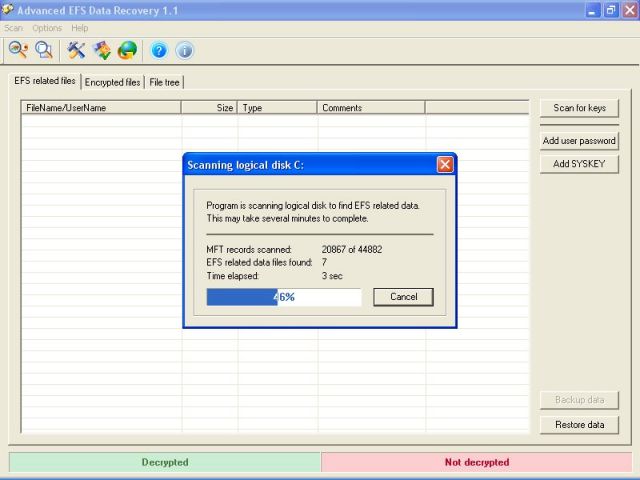Click the blue info About icon
Viewport: 640px width, 480px height.
184,51
